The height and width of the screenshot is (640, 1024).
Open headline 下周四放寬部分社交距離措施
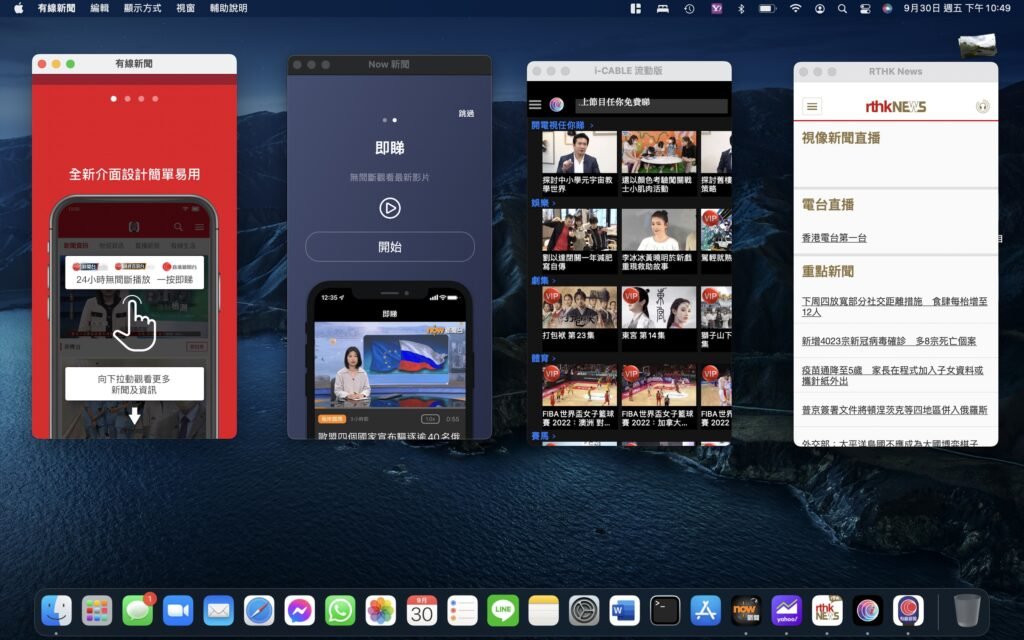(x=894, y=306)
